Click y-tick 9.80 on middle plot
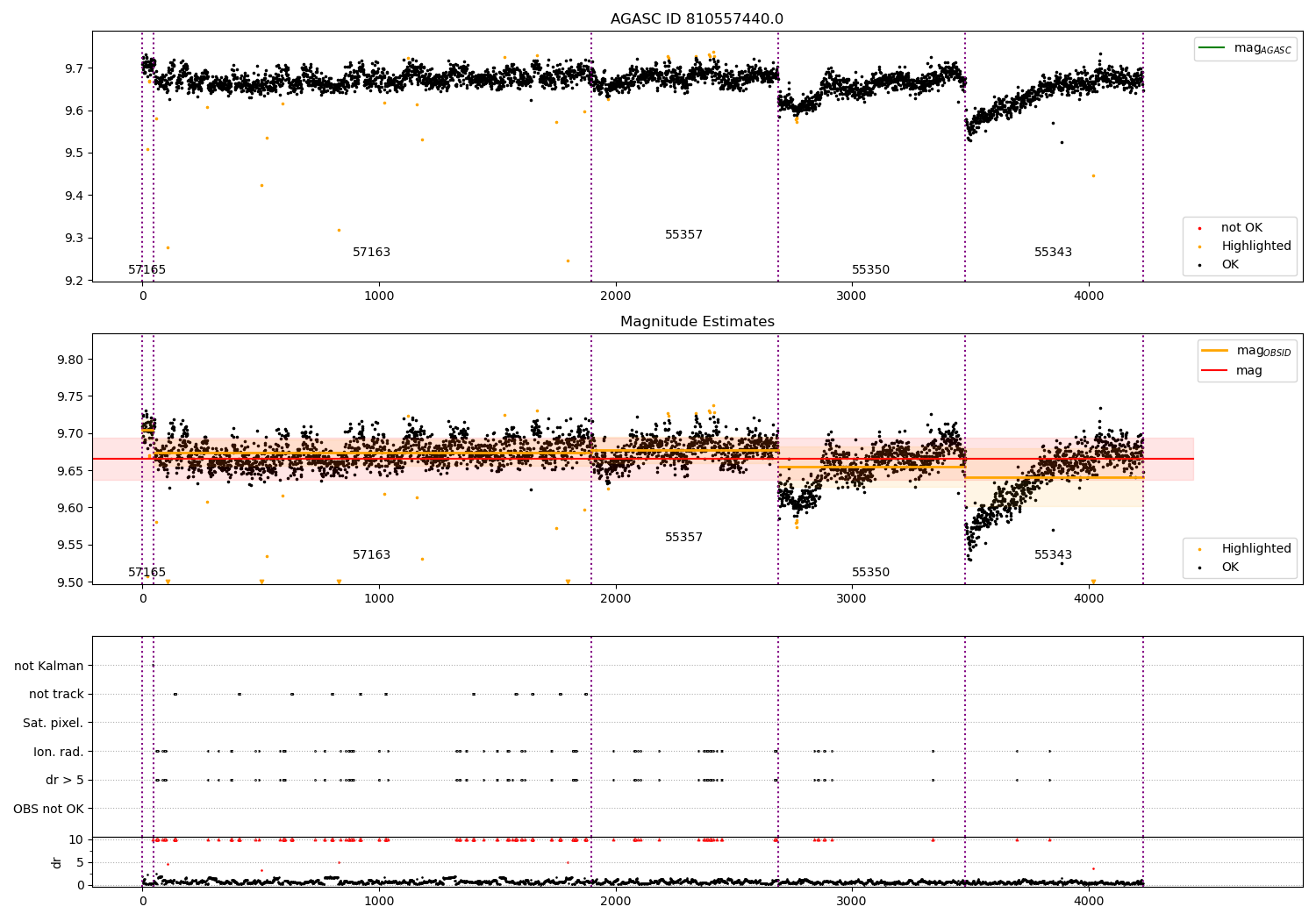 [71, 360]
